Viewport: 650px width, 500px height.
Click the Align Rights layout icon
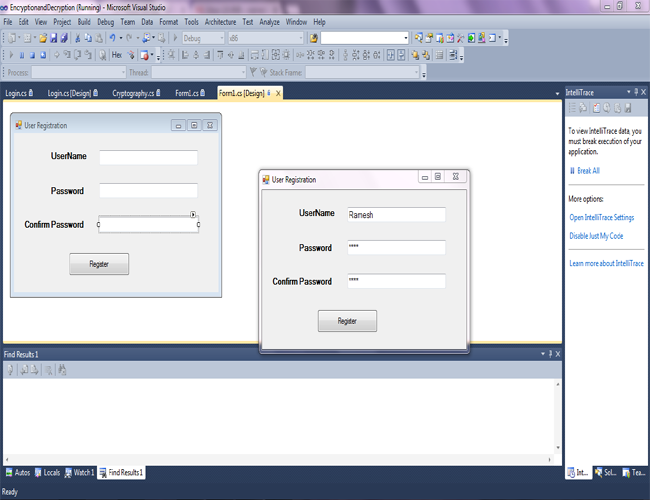point(207,55)
